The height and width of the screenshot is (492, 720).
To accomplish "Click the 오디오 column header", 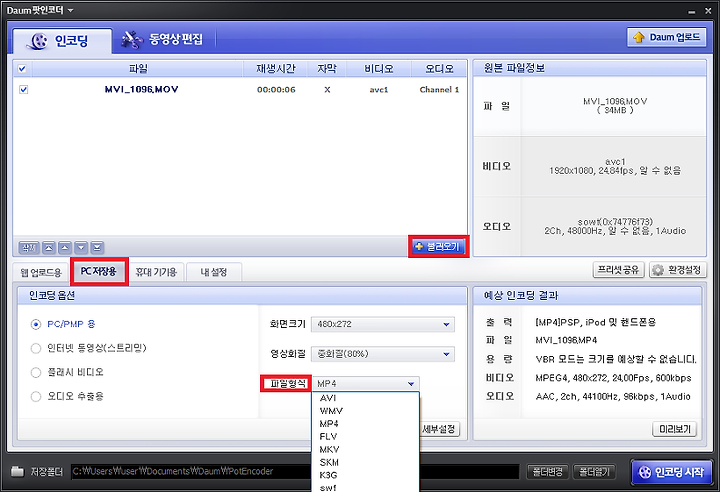I will point(439,69).
